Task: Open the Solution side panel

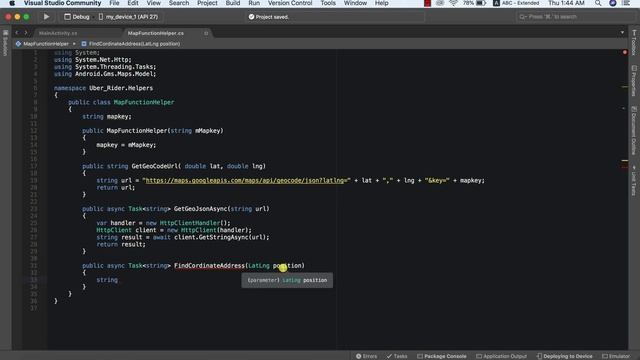Action: [5, 43]
